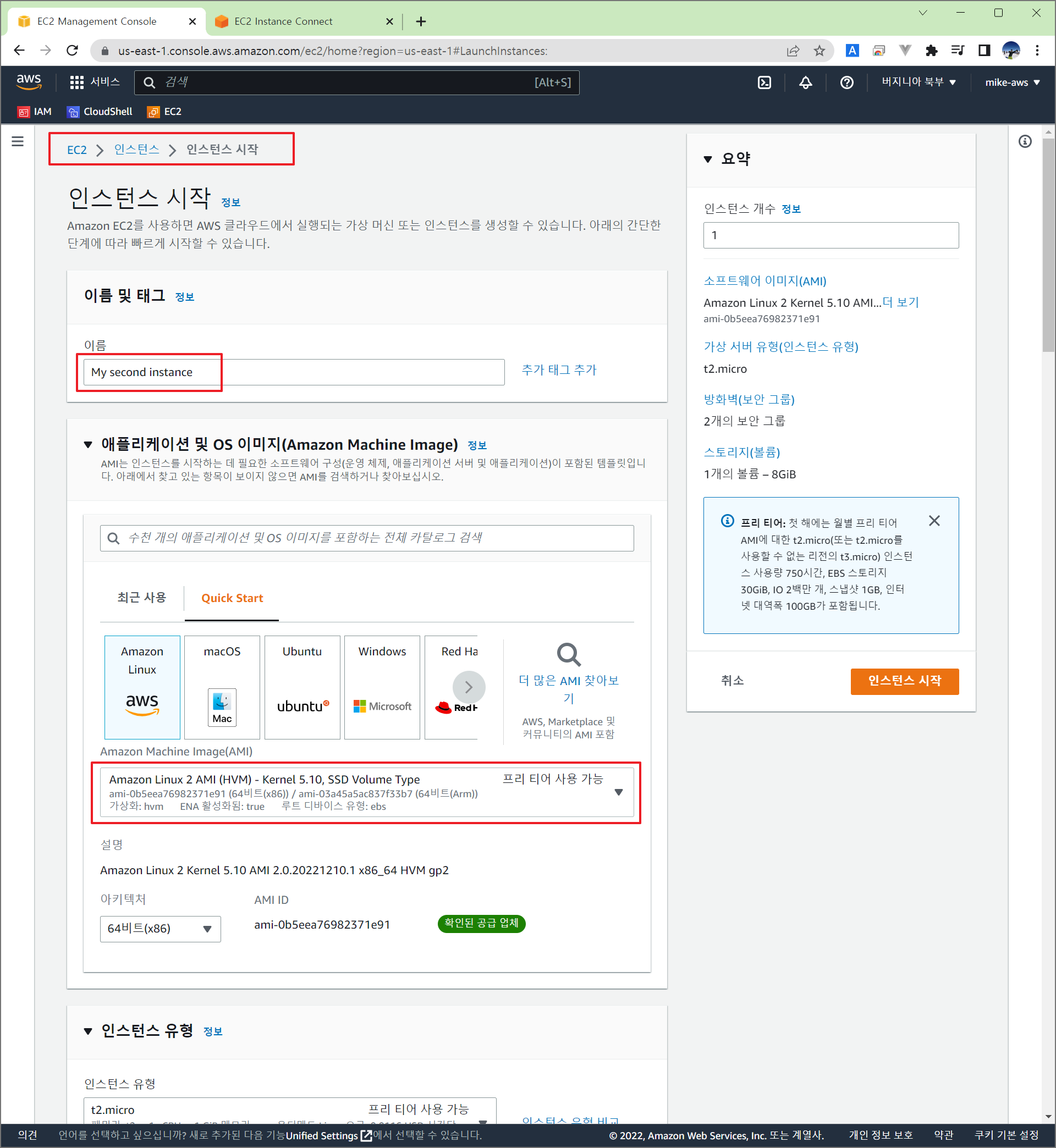This screenshot has height=1148, width=1056.
Task: Open the help question mark menu
Action: point(846,82)
